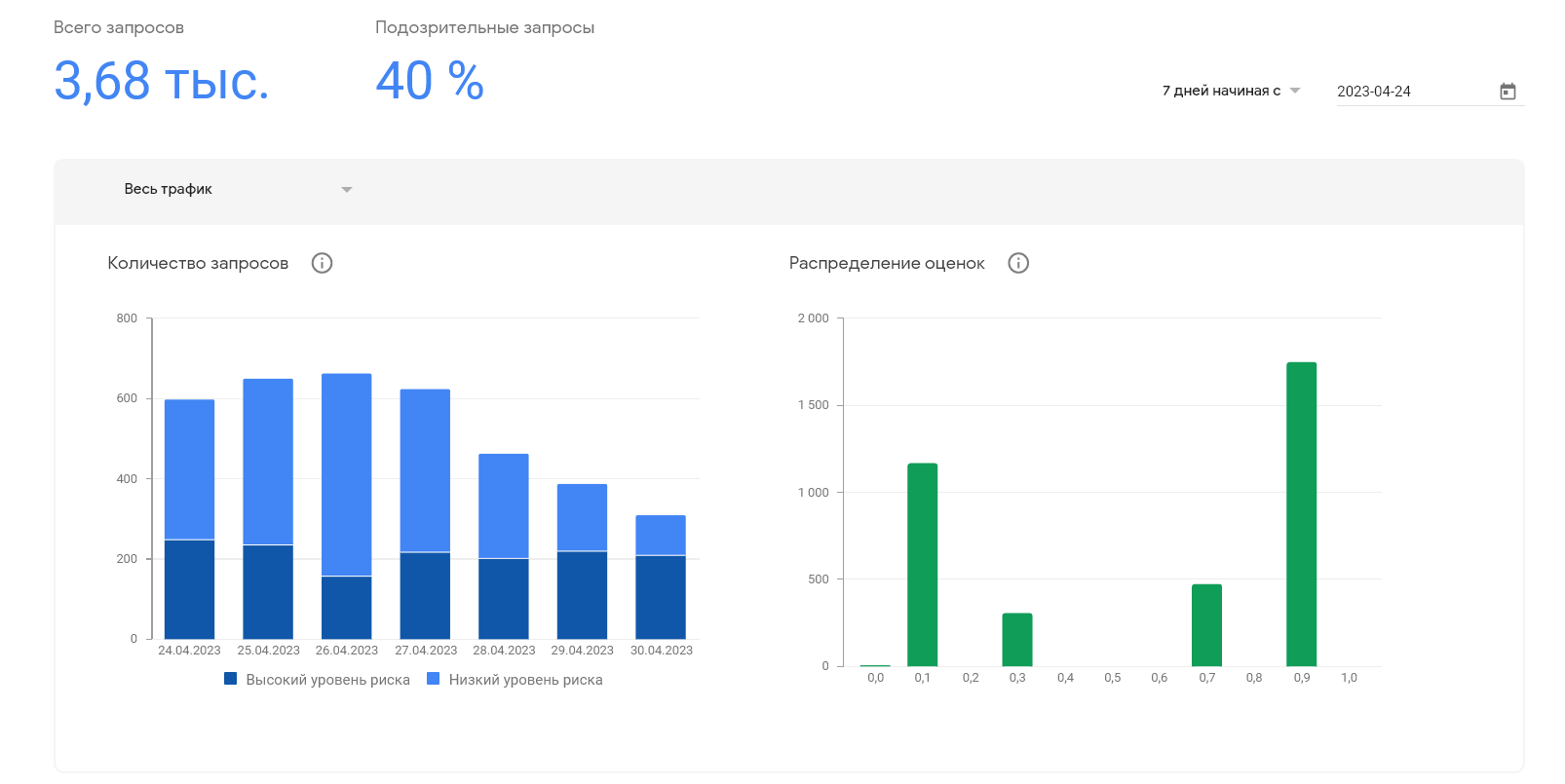The image size is (1565, 784).
Task: Toggle the Высокий уровень риска legend swatch
Action: coord(231,679)
